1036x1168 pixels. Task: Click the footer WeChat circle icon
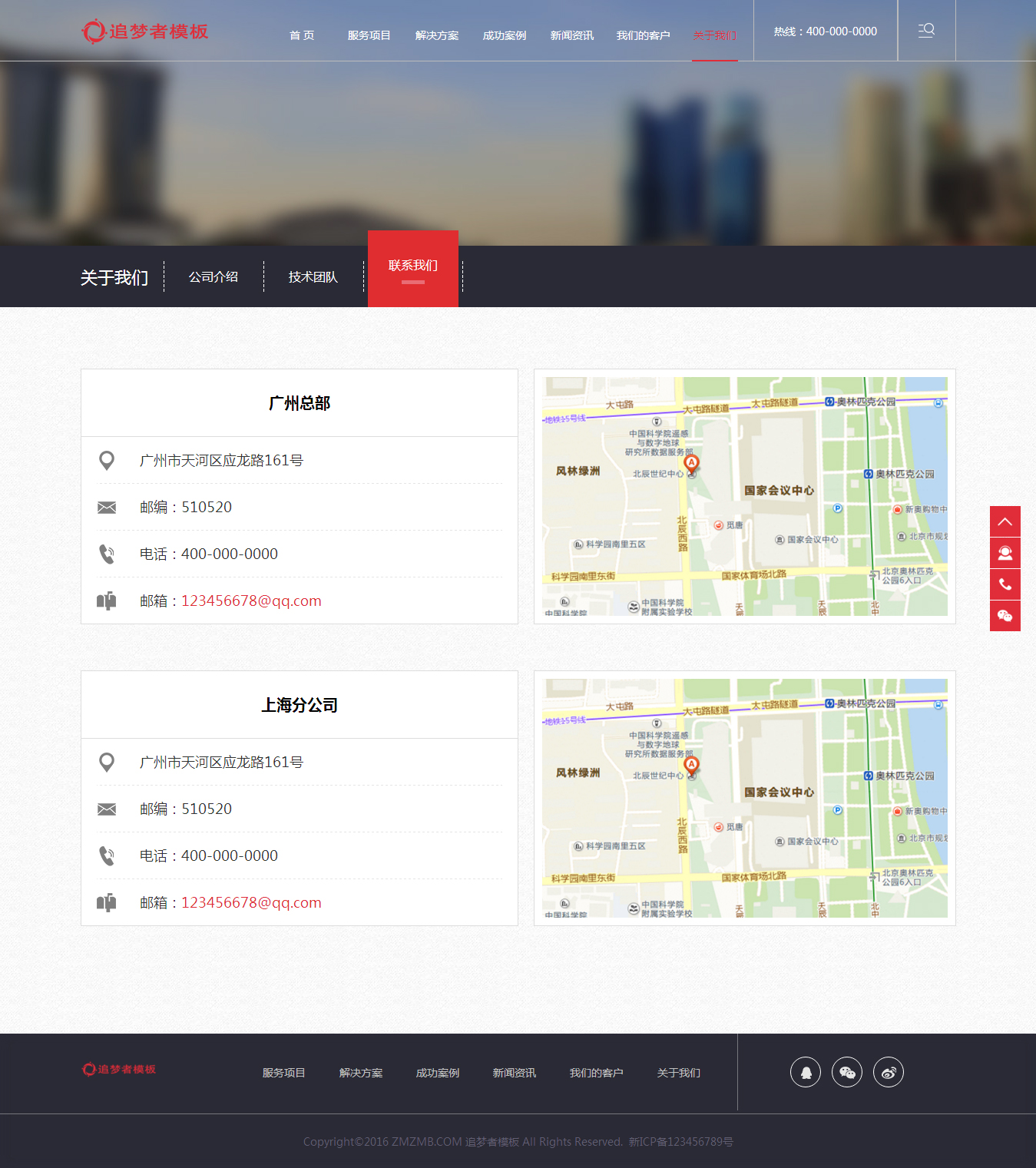pyautogui.click(x=847, y=1072)
